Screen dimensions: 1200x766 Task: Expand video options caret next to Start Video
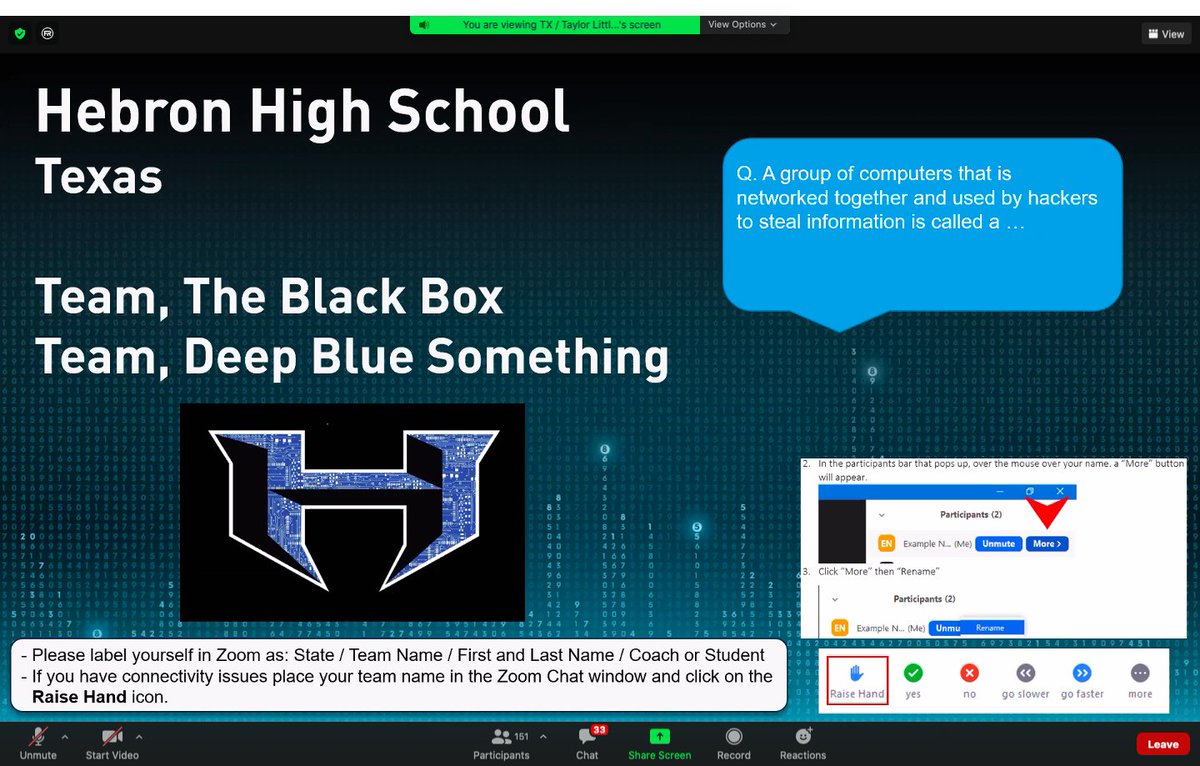139,736
